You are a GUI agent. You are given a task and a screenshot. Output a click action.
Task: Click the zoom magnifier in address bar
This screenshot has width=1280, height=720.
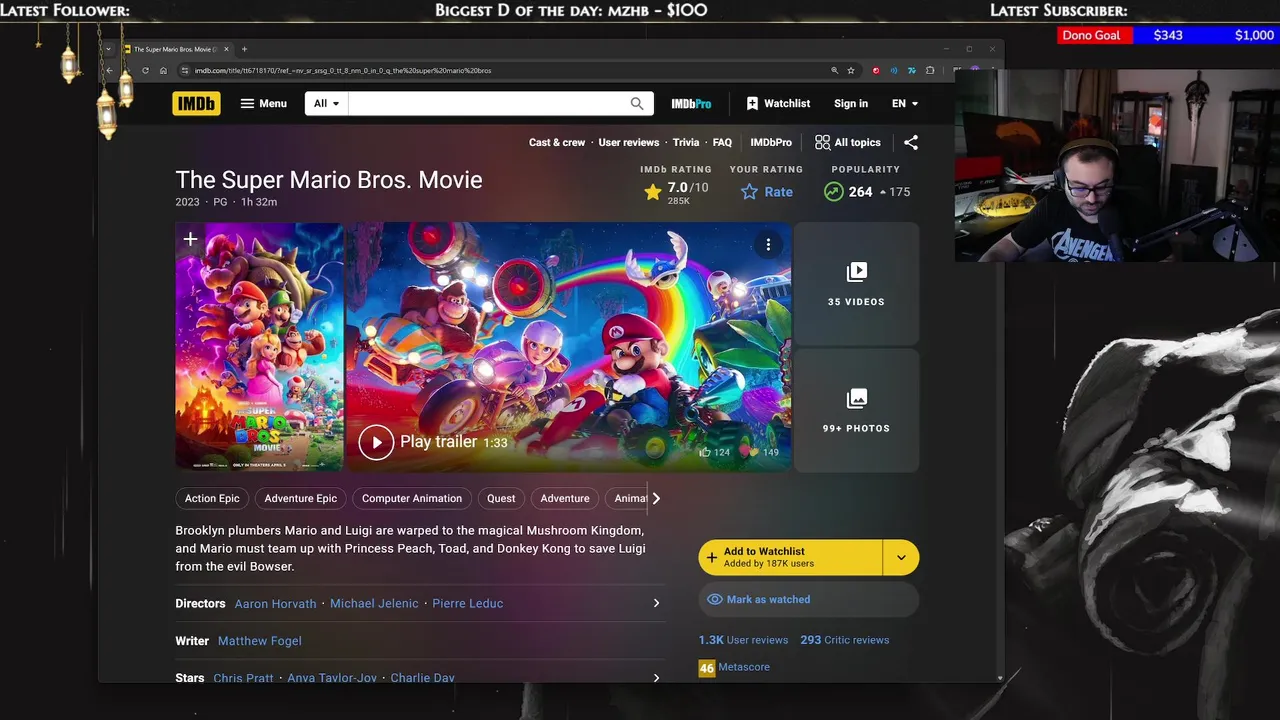coord(834,70)
